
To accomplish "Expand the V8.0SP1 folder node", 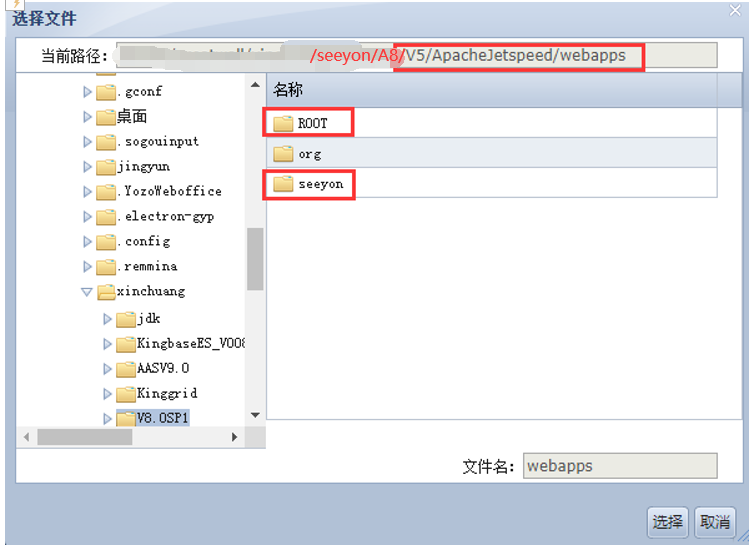I will click(107, 418).
